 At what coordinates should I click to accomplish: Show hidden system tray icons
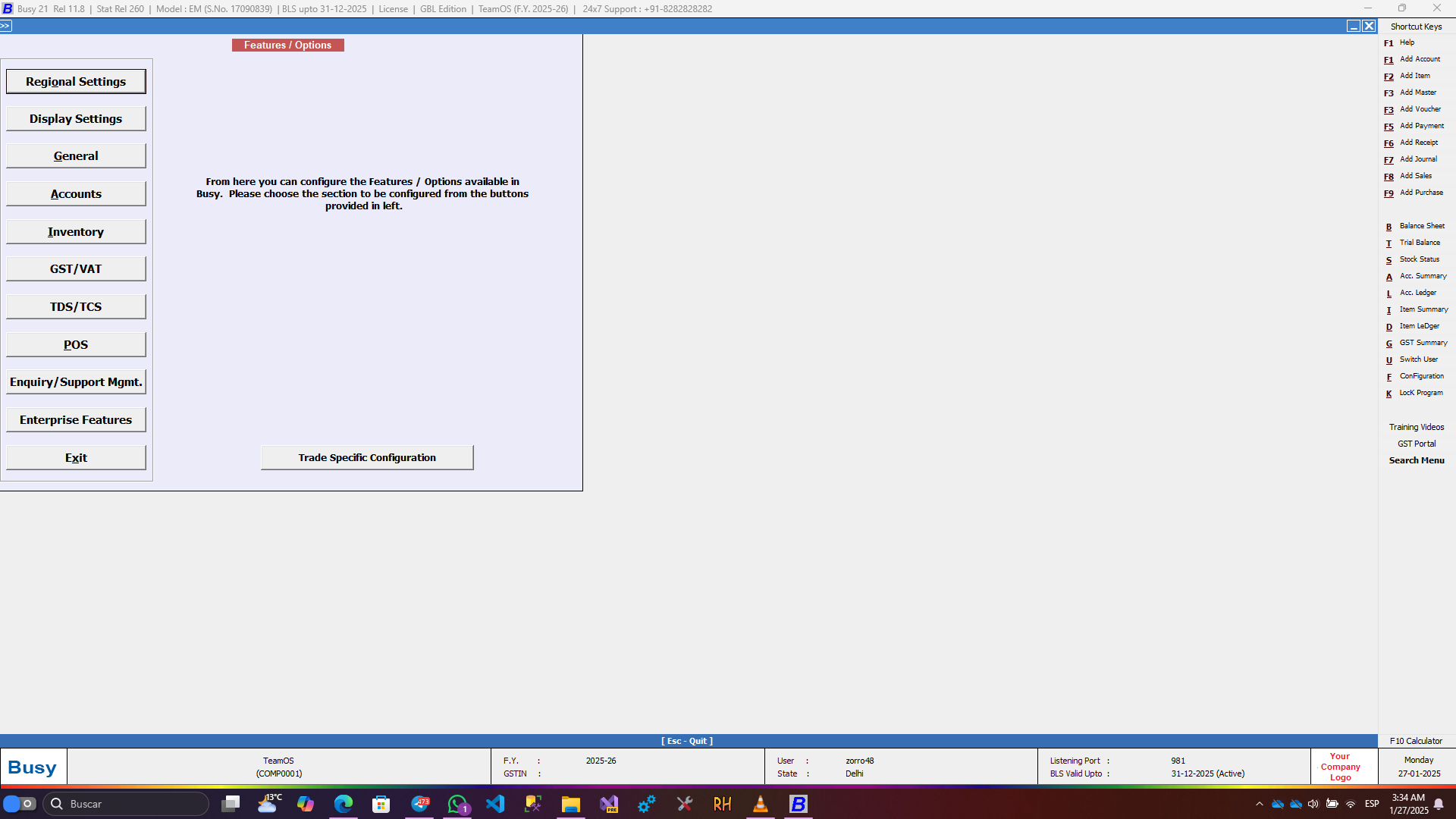pos(1260,804)
